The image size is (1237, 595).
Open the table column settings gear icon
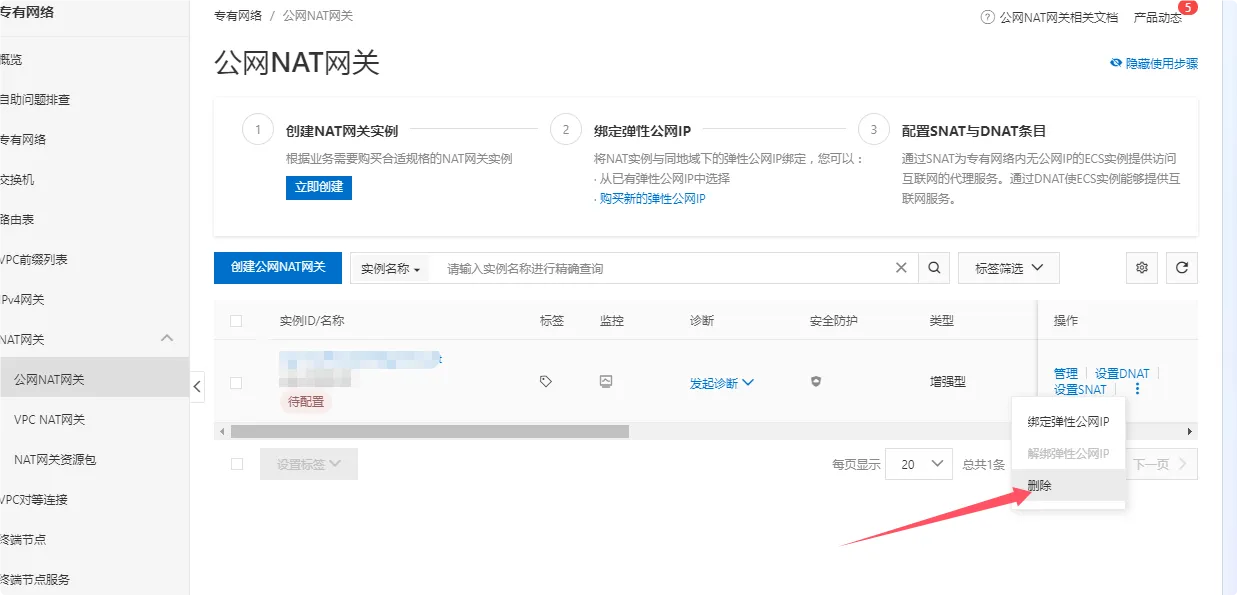click(x=1141, y=267)
